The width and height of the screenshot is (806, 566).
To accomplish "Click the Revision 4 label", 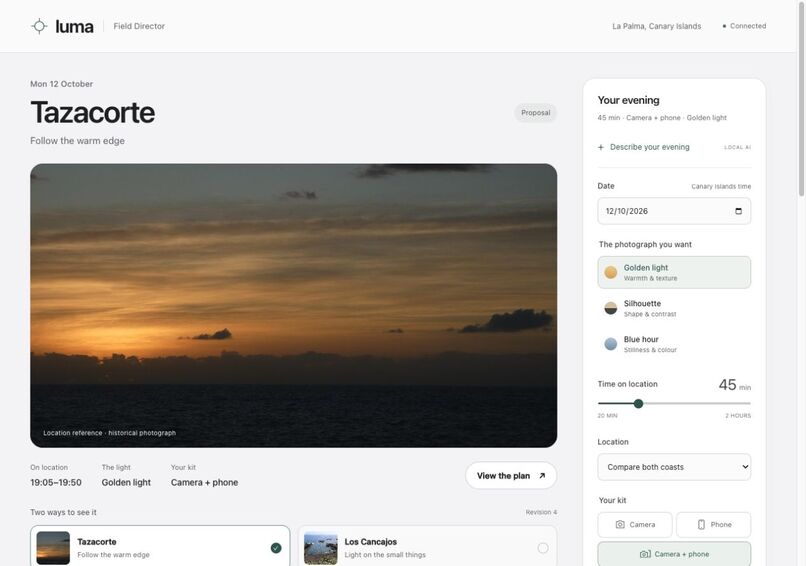I will 541,513.
